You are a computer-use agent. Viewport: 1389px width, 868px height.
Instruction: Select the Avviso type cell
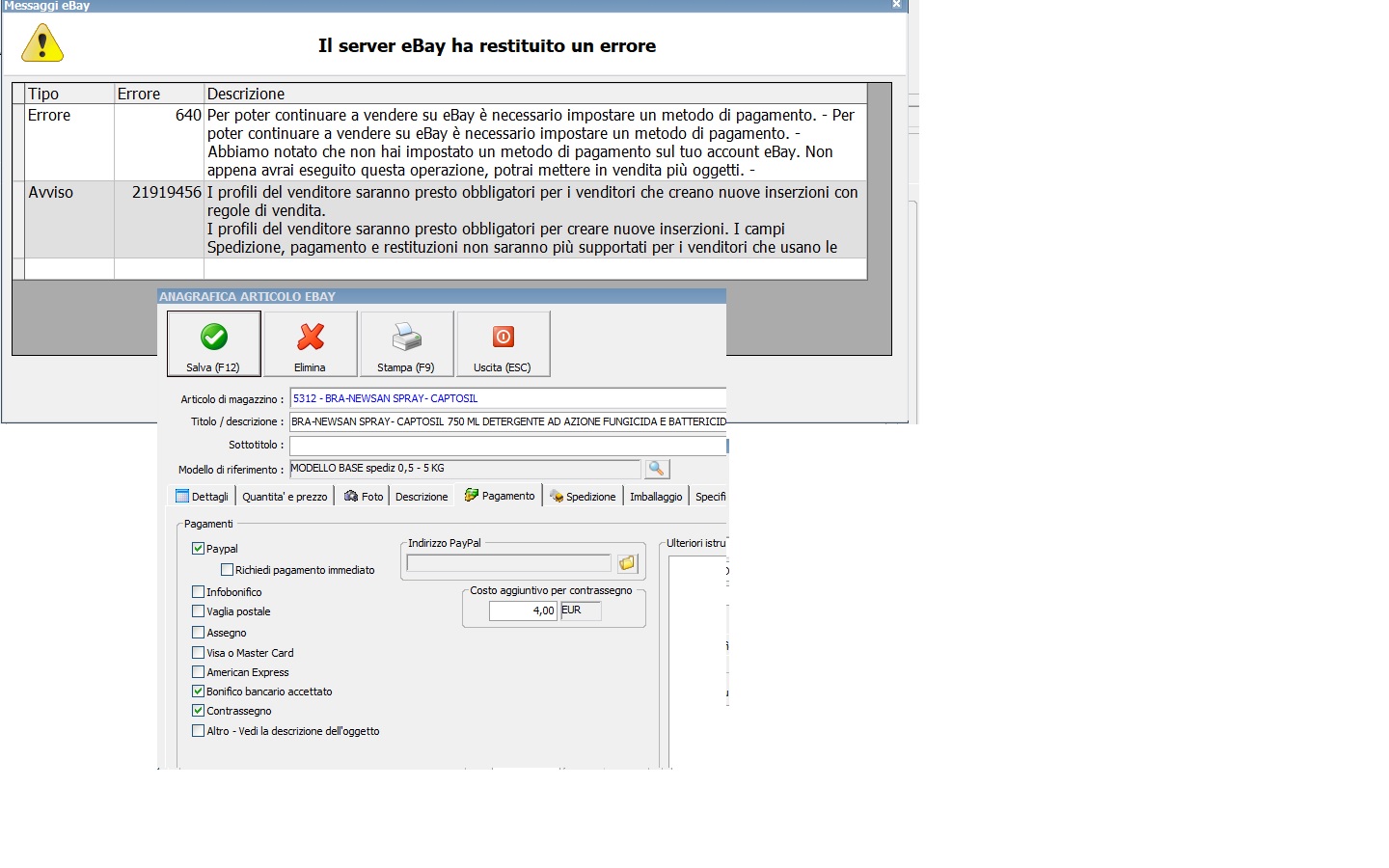pos(69,219)
